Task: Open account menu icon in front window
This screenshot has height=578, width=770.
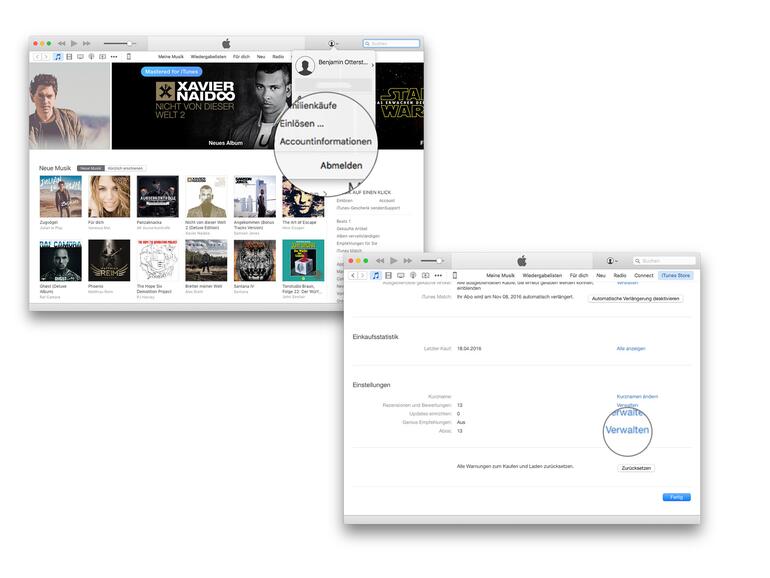Action: click(x=611, y=261)
